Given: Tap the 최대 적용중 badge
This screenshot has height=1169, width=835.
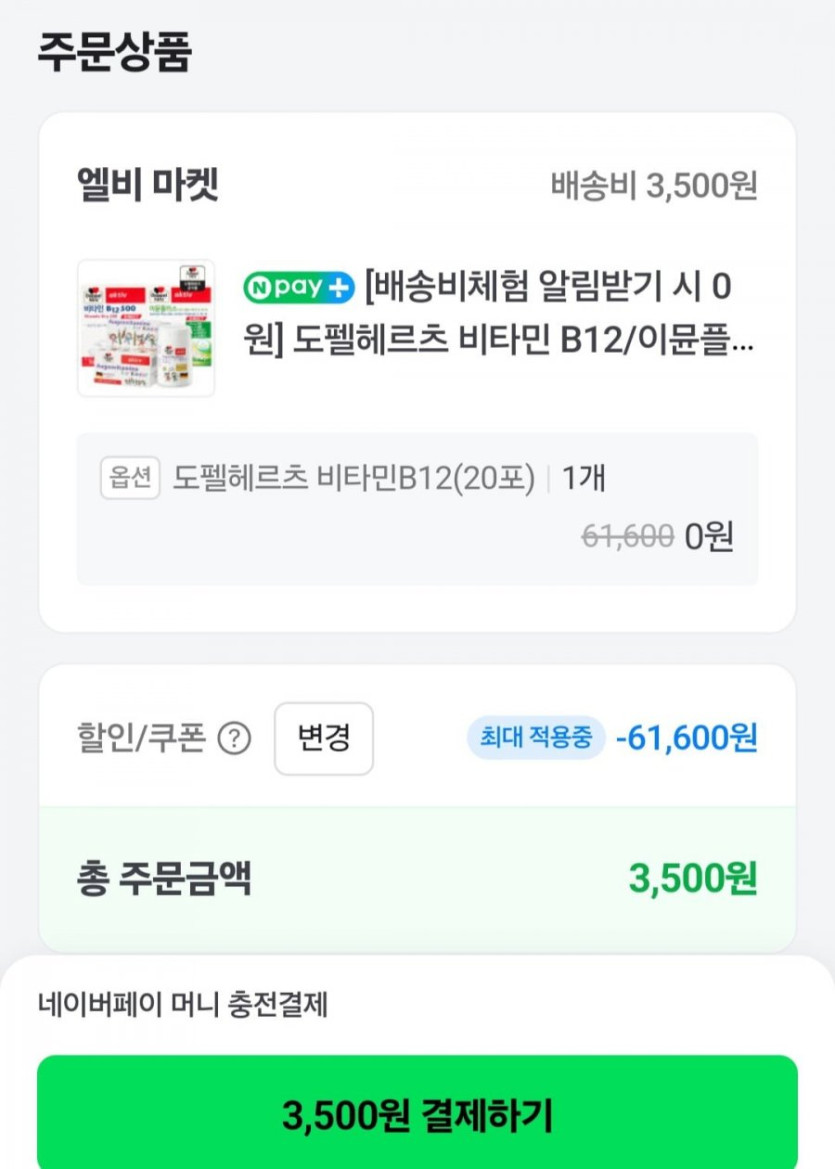Looking at the screenshot, I should 536,739.
